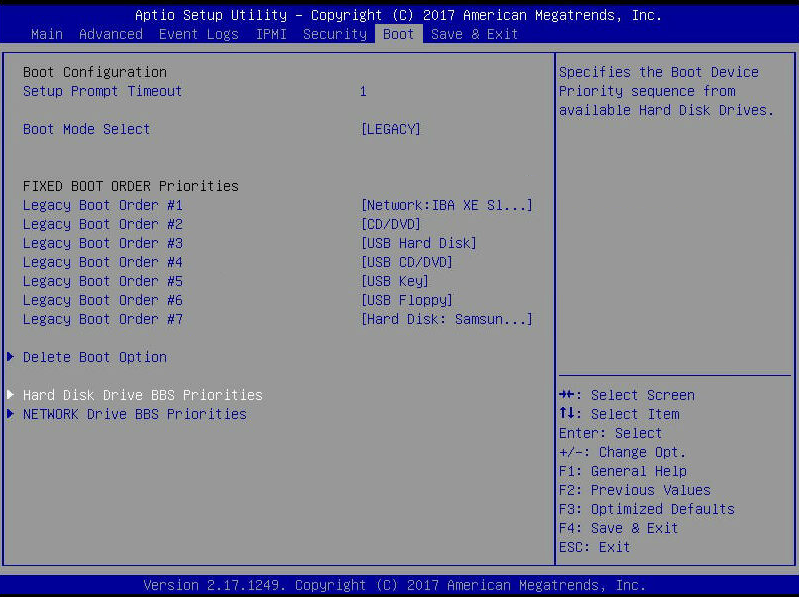The image size is (799, 597).
Task: Click the +/-: Change Opt. hint
Action: 622,452
